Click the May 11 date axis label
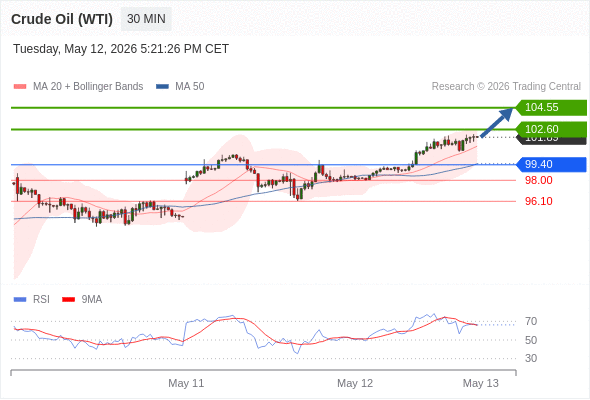 186,383
